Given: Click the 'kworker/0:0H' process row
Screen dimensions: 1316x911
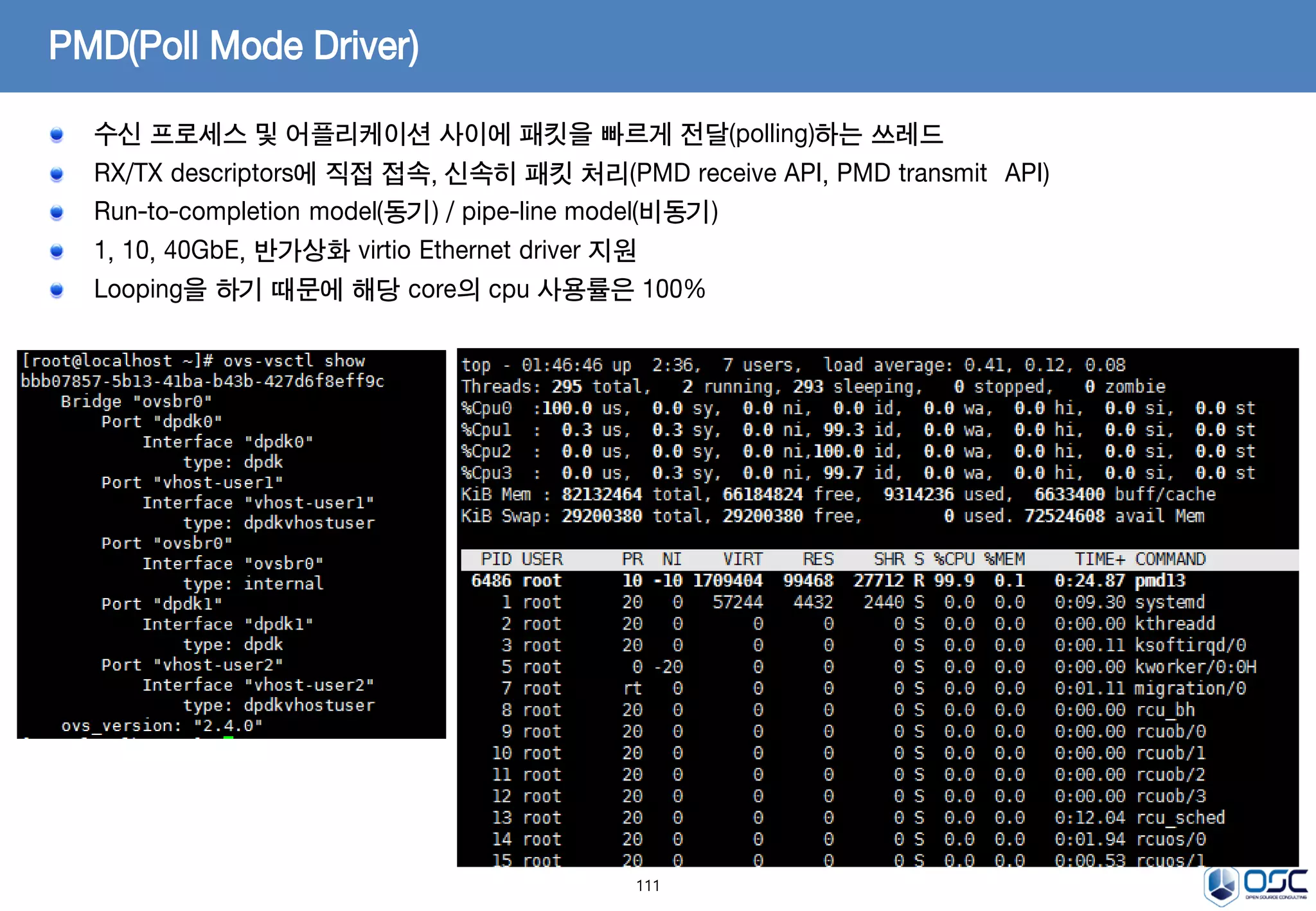Looking at the screenshot, I should point(878,667).
